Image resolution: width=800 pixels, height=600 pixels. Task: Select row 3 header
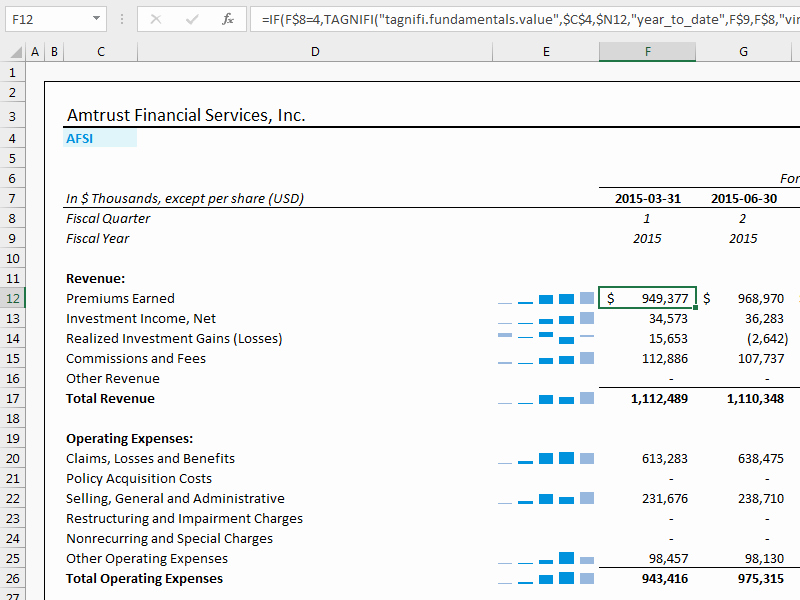(12, 116)
